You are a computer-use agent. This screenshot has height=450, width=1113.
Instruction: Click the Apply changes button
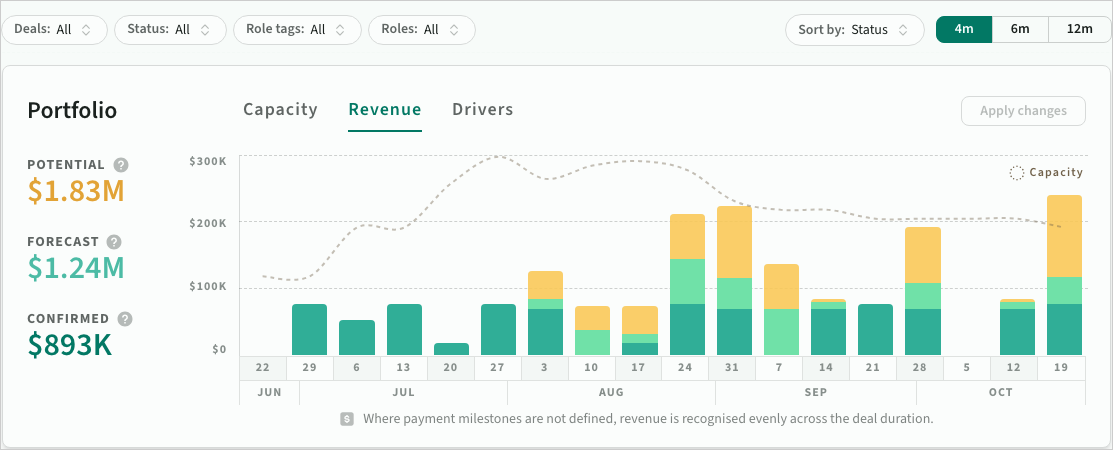pos(1023,111)
